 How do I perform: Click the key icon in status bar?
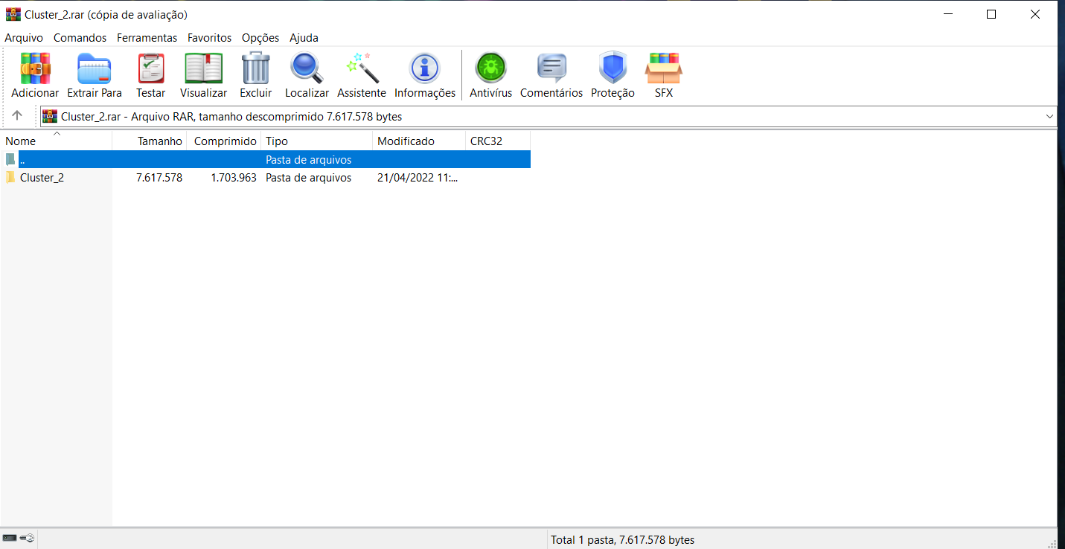pos(27,538)
